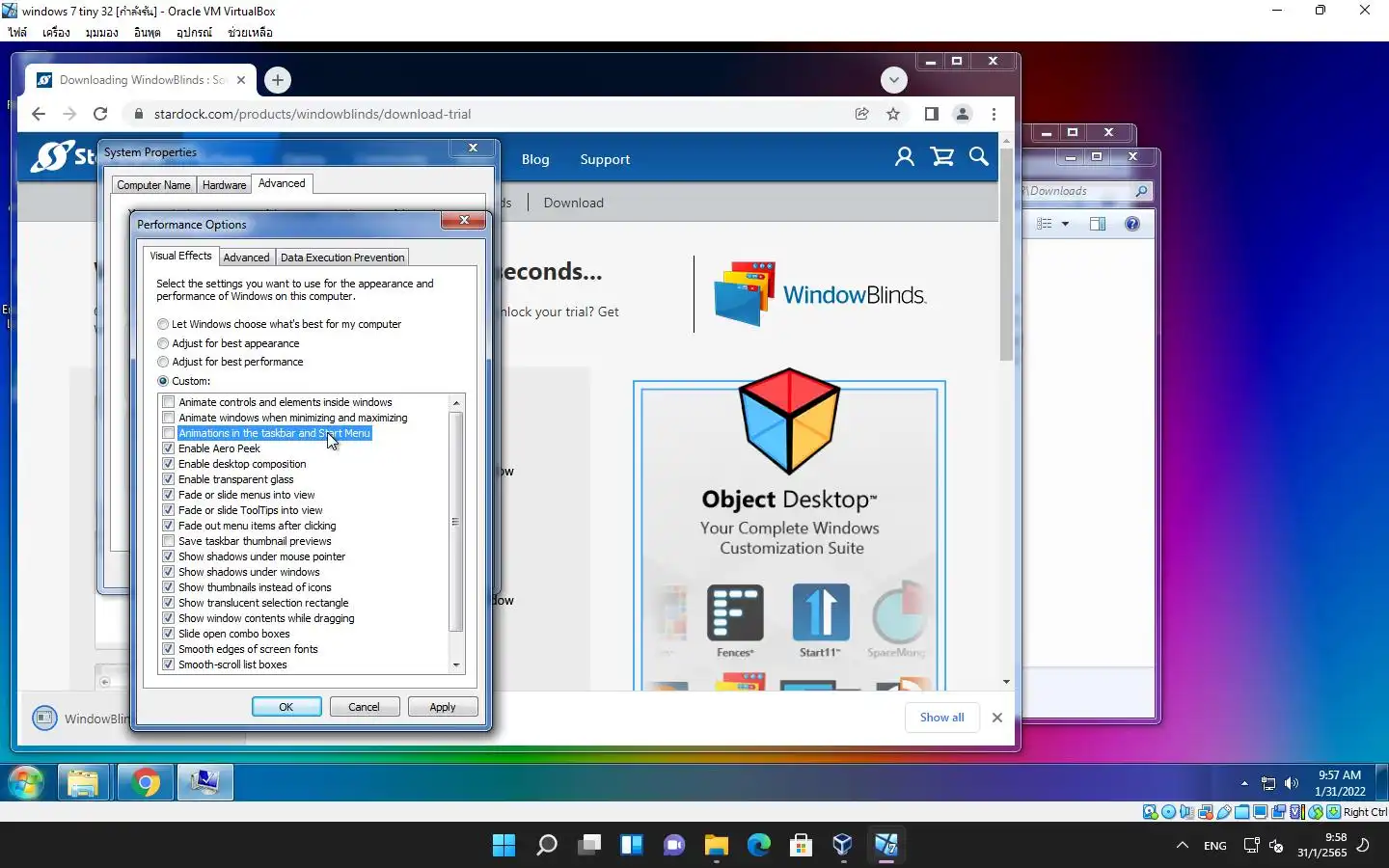The width and height of the screenshot is (1389, 868).
Task: Click VirtualBox optical disk indicator
Action: tap(1168, 812)
